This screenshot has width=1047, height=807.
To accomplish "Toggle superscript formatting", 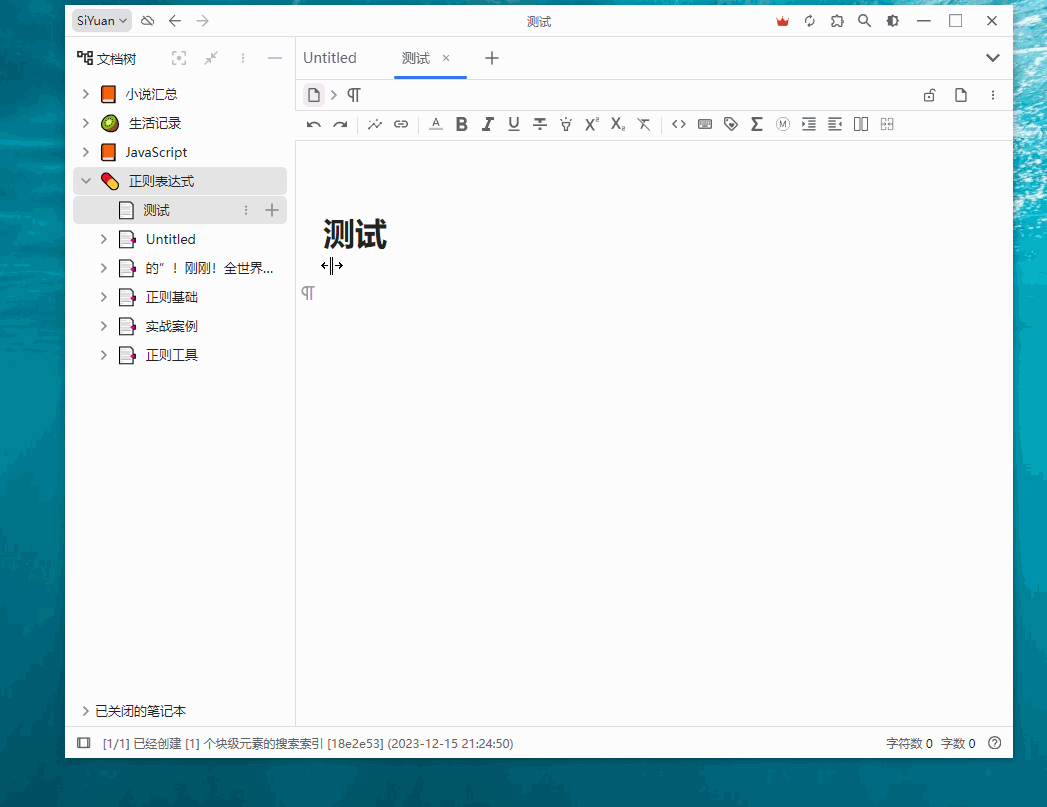I will click(x=591, y=124).
